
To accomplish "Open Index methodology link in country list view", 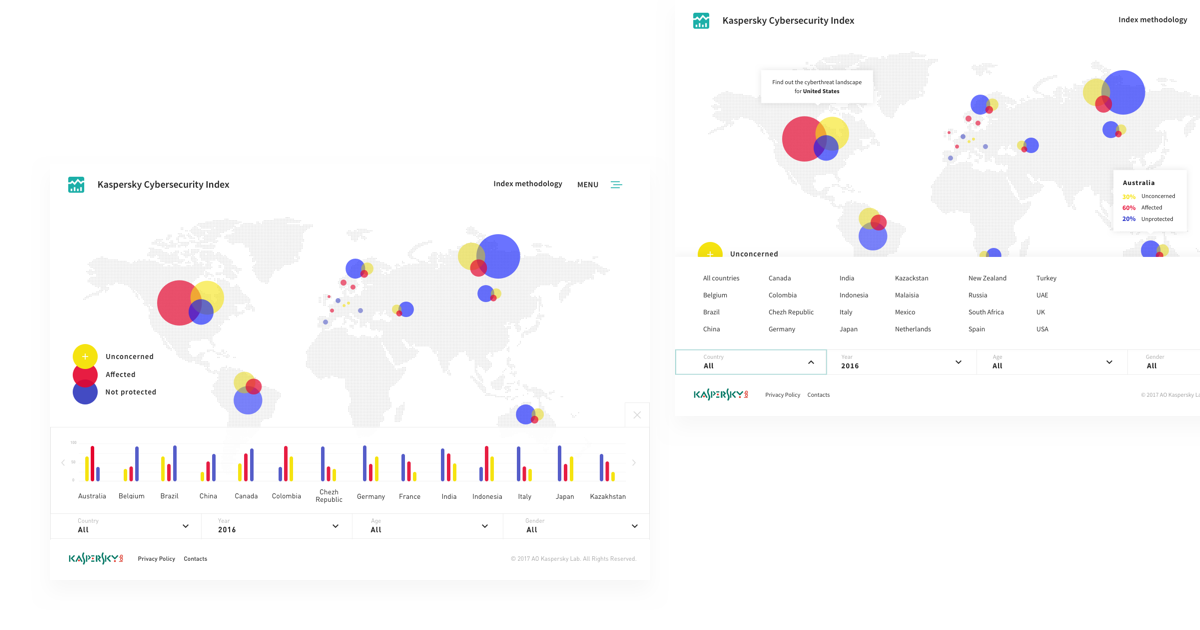I will point(1153,20).
